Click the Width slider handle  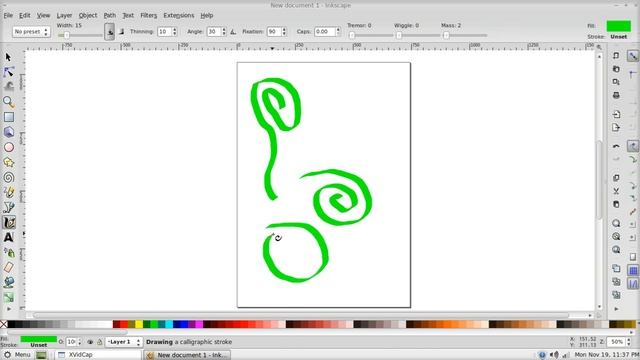click(67, 36)
